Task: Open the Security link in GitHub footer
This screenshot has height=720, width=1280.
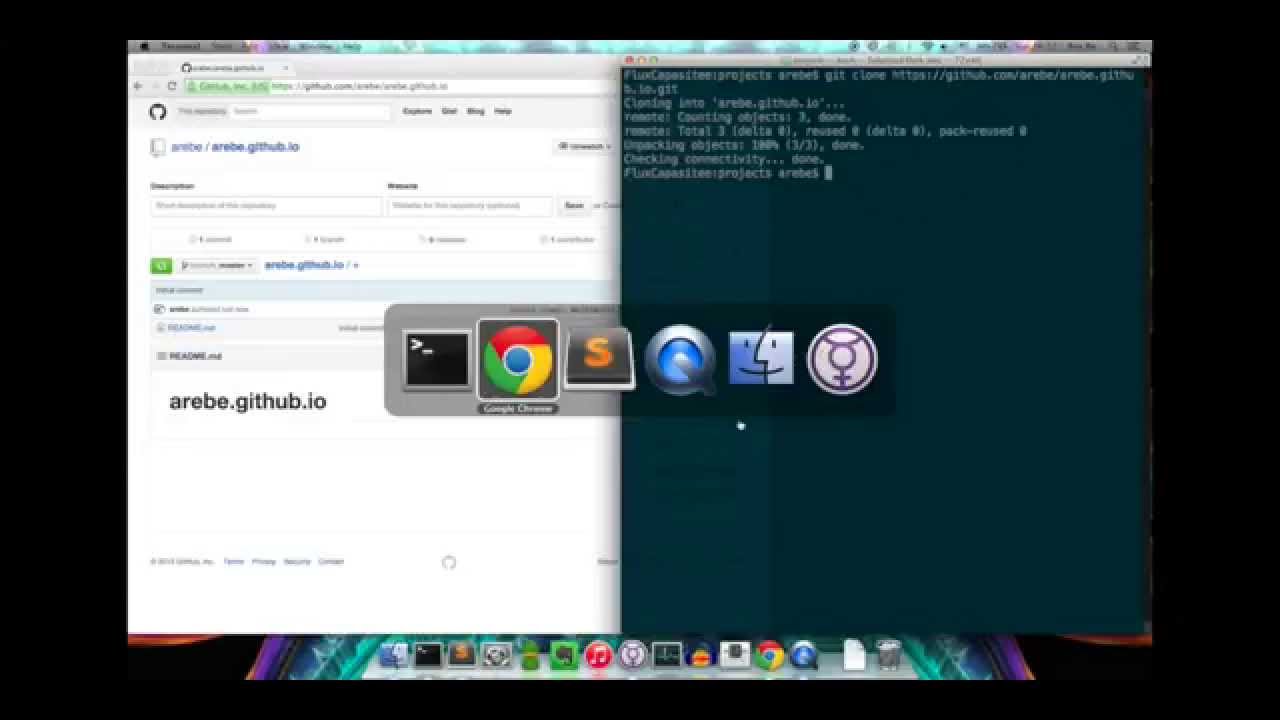Action: pyautogui.click(x=297, y=562)
